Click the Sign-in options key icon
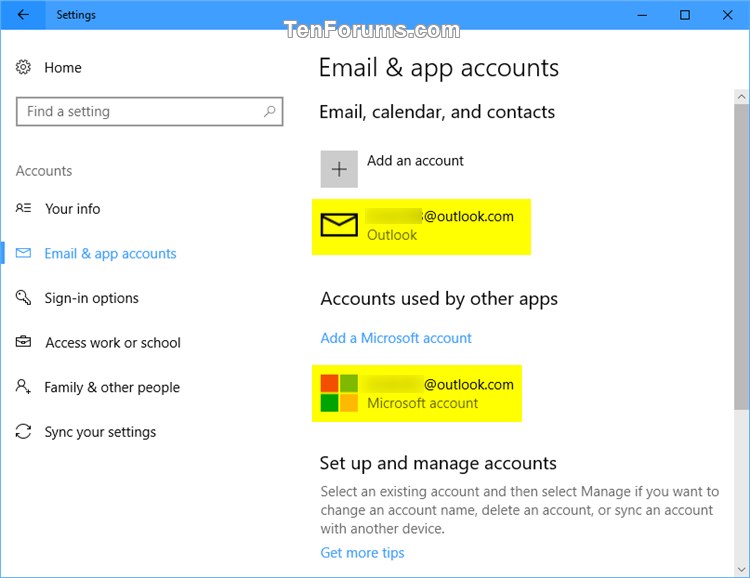This screenshot has width=750, height=578. pos(23,298)
